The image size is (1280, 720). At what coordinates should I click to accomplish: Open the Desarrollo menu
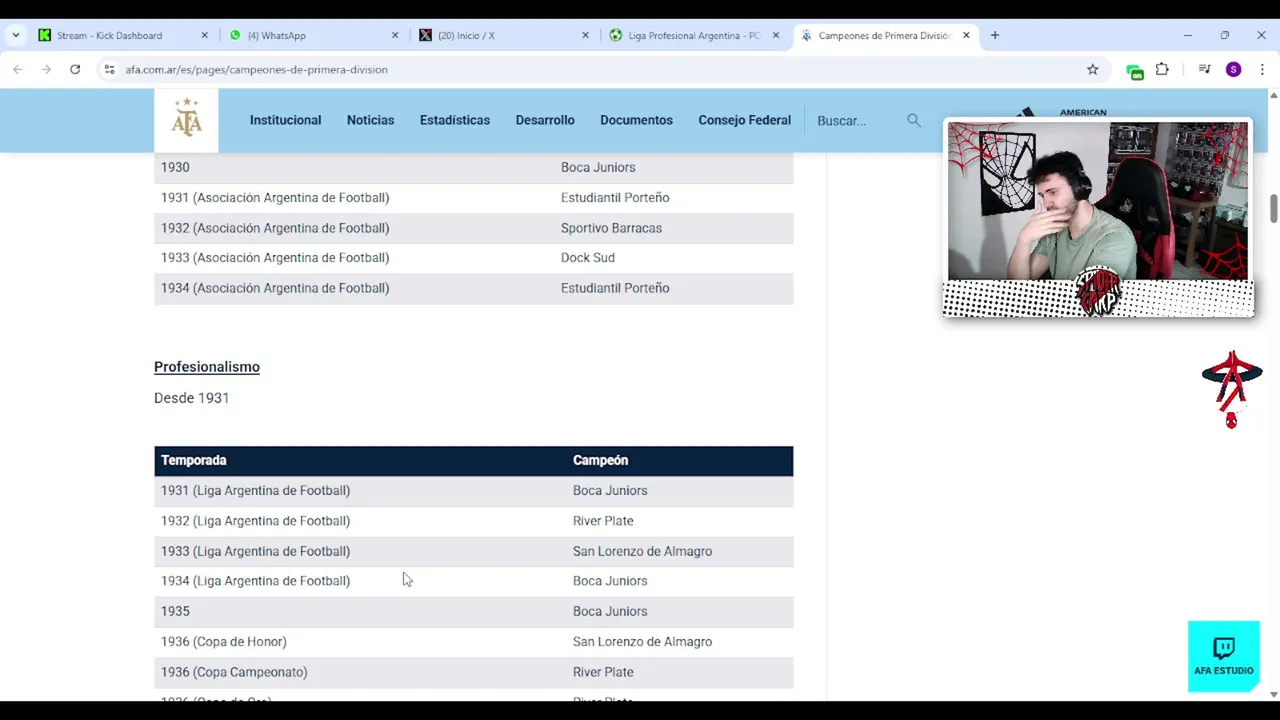click(545, 120)
